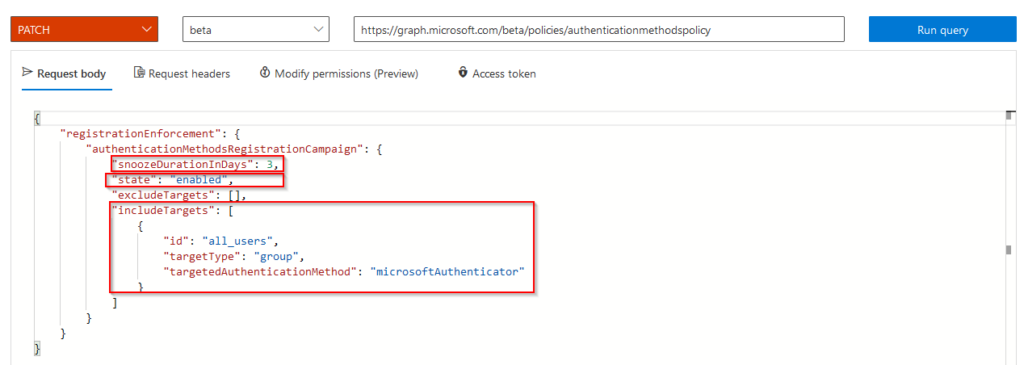Click the Request headers document icon
This screenshot has width=1024, height=365.
point(138,72)
